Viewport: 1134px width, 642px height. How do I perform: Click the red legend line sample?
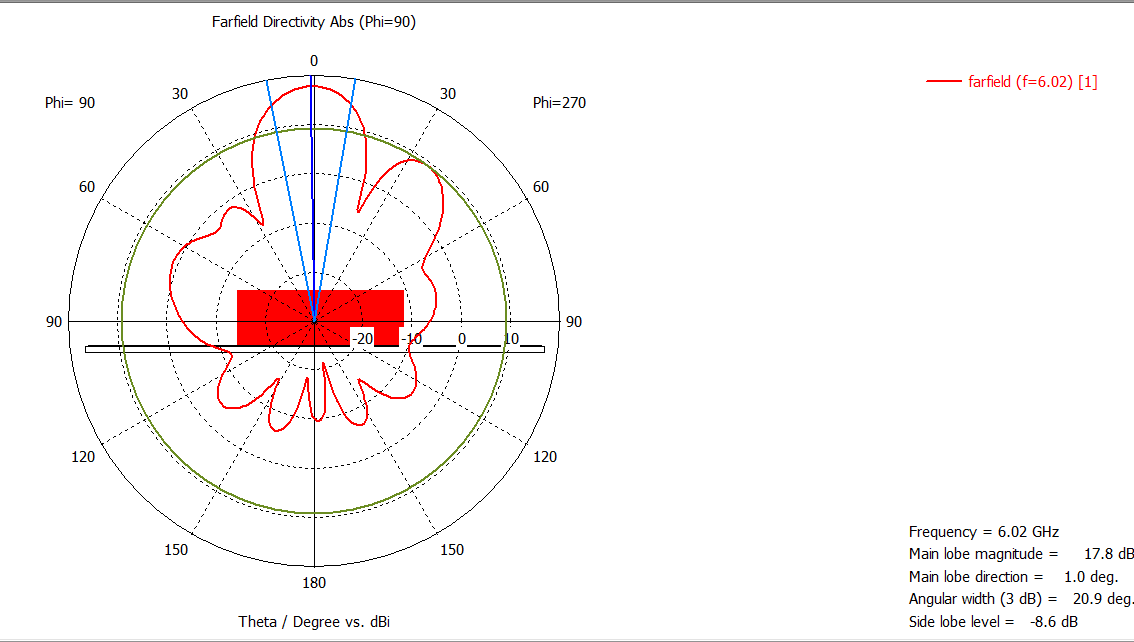click(x=945, y=82)
